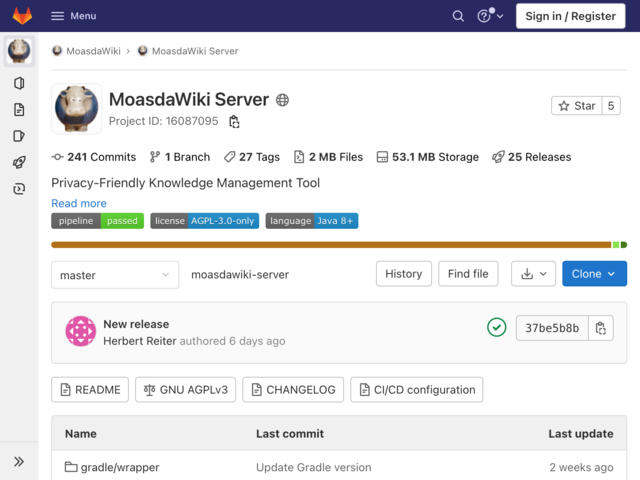The height and width of the screenshot is (480, 640).
Task: Click commit SHA 37be5b8b
Action: [x=552, y=328]
